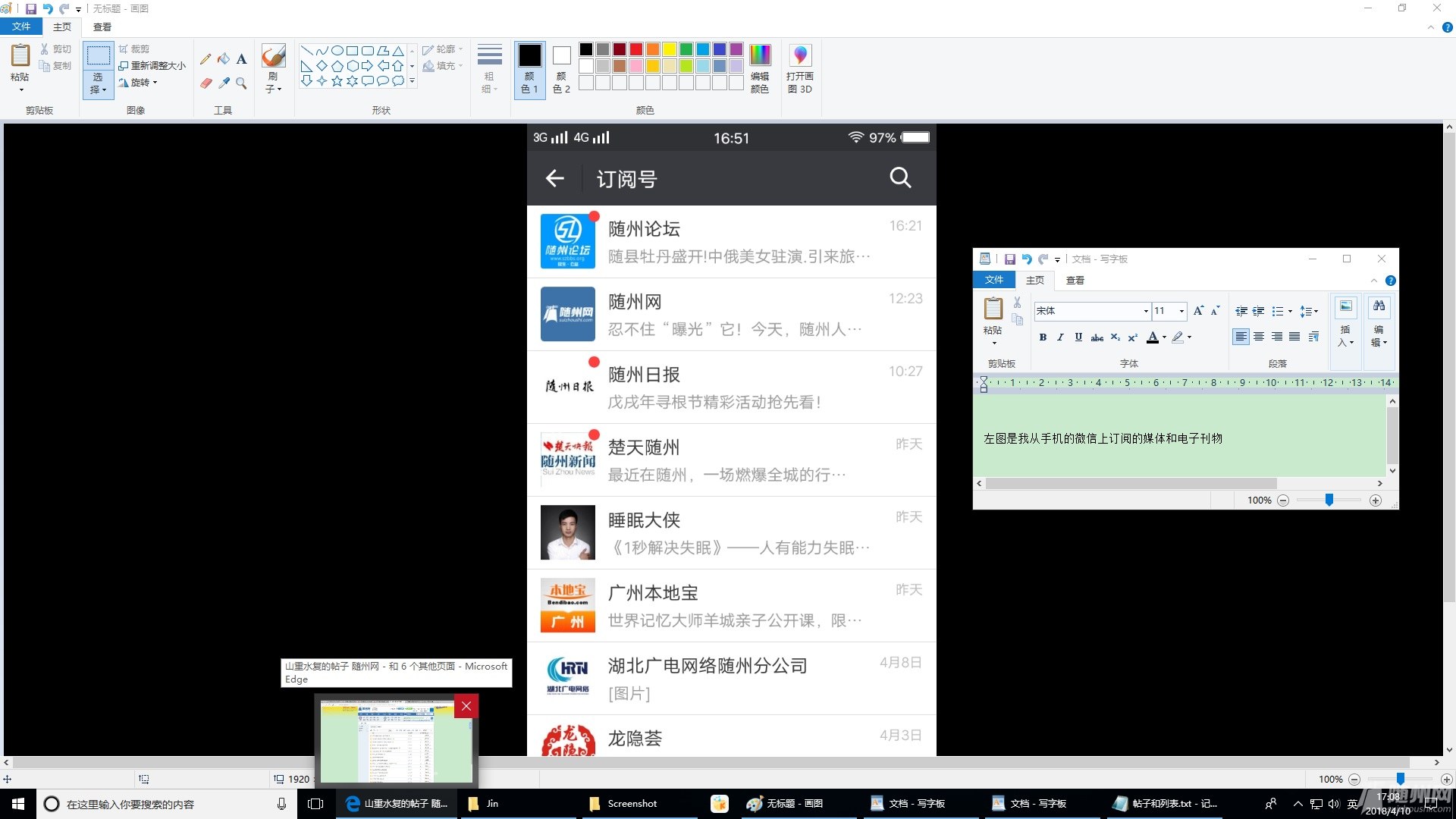The width and height of the screenshot is (1456, 819).
Task: Toggle Underline formatting in WordPad
Action: [x=1078, y=337]
